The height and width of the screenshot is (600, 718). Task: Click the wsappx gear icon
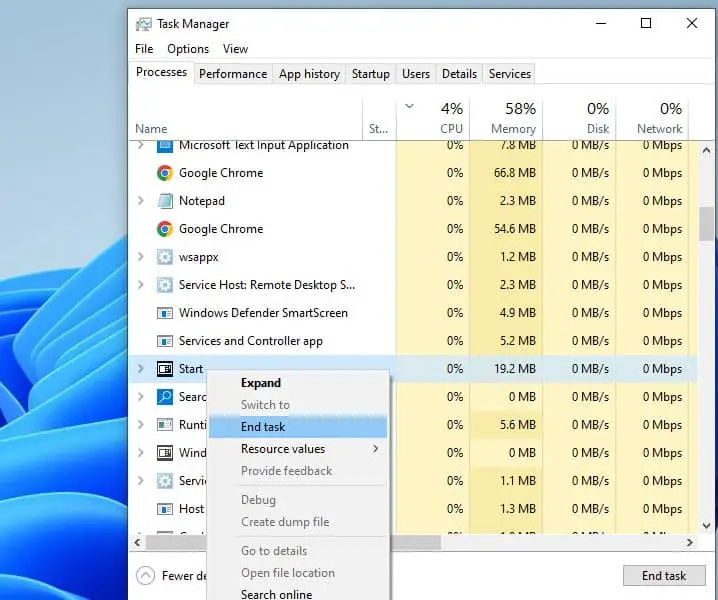pyautogui.click(x=165, y=257)
